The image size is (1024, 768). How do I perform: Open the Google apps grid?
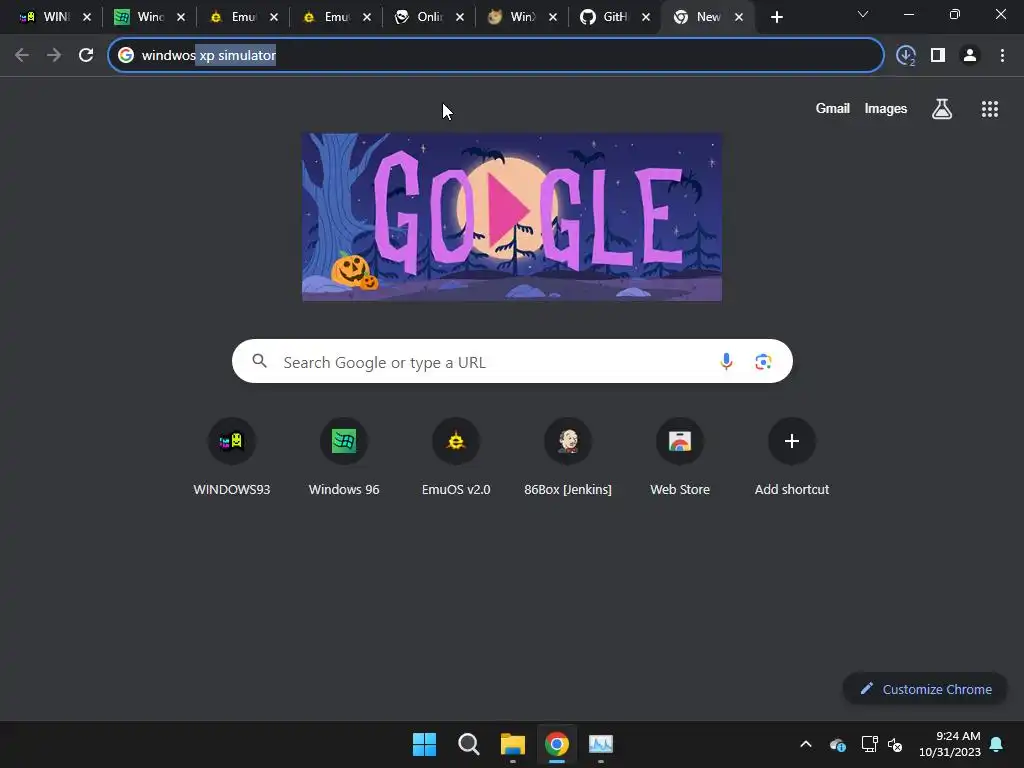click(x=990, y=109)
